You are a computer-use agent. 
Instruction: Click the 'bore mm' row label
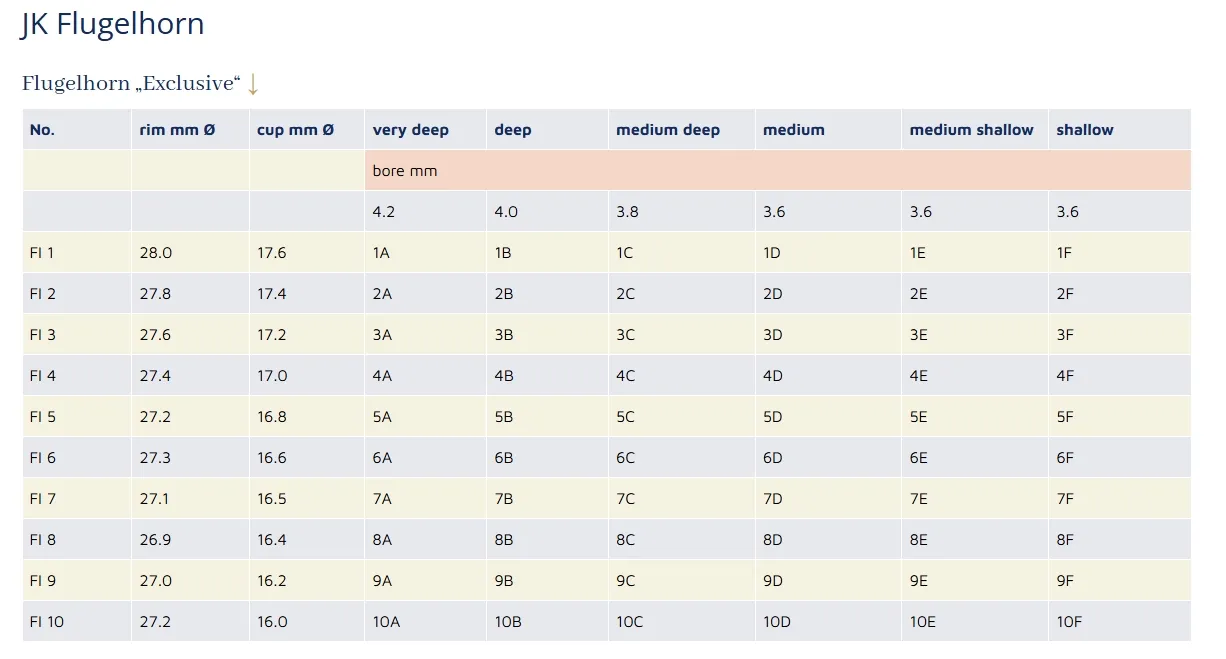click(x=405, y=171)
